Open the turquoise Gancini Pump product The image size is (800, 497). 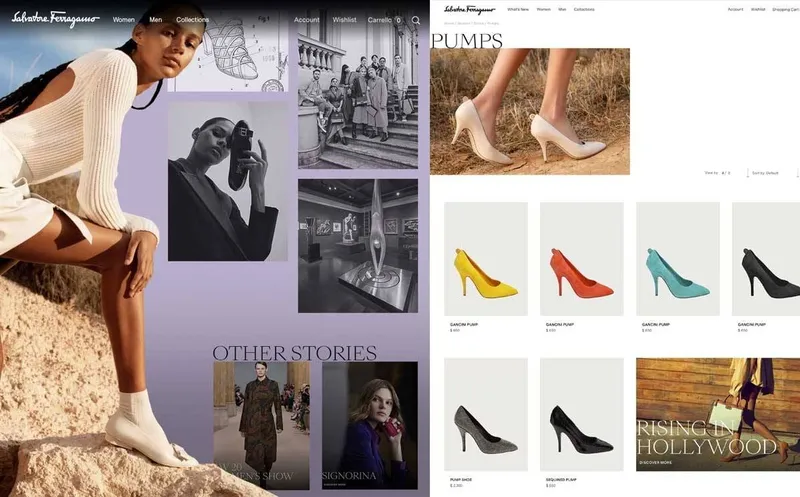(x=677, y=259)
